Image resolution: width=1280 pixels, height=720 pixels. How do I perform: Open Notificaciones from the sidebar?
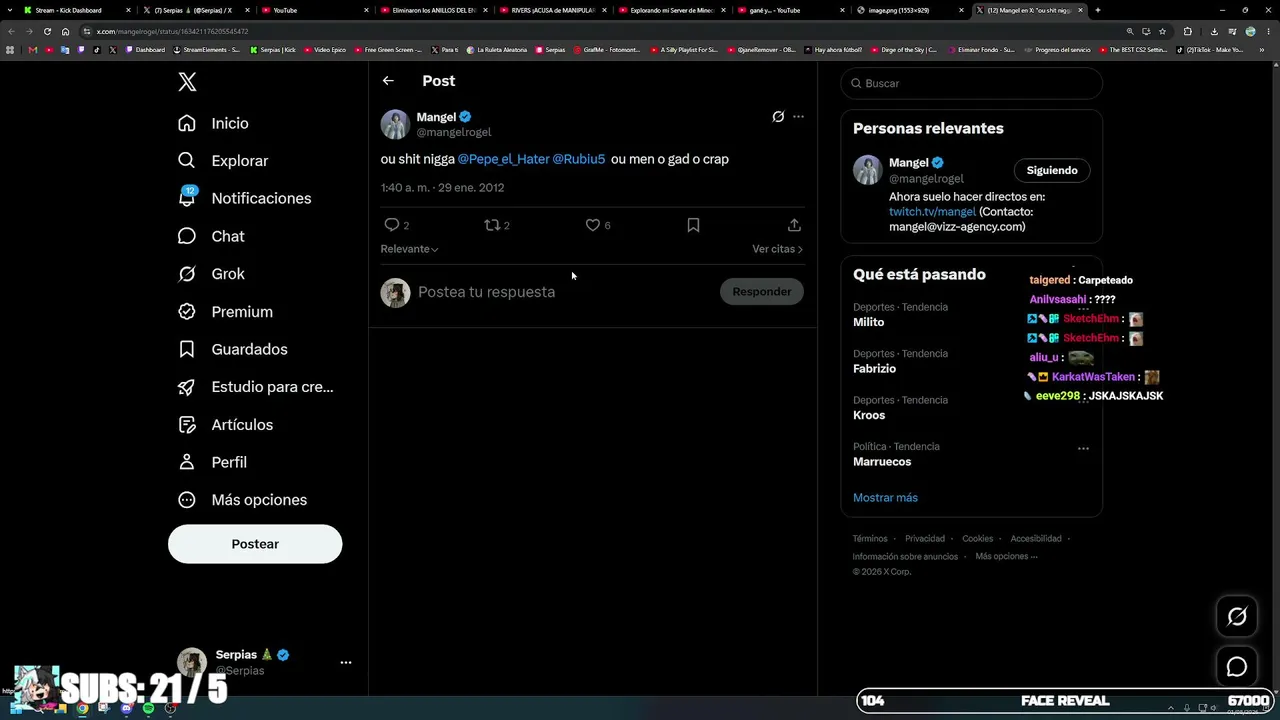[x=244, y=198]
